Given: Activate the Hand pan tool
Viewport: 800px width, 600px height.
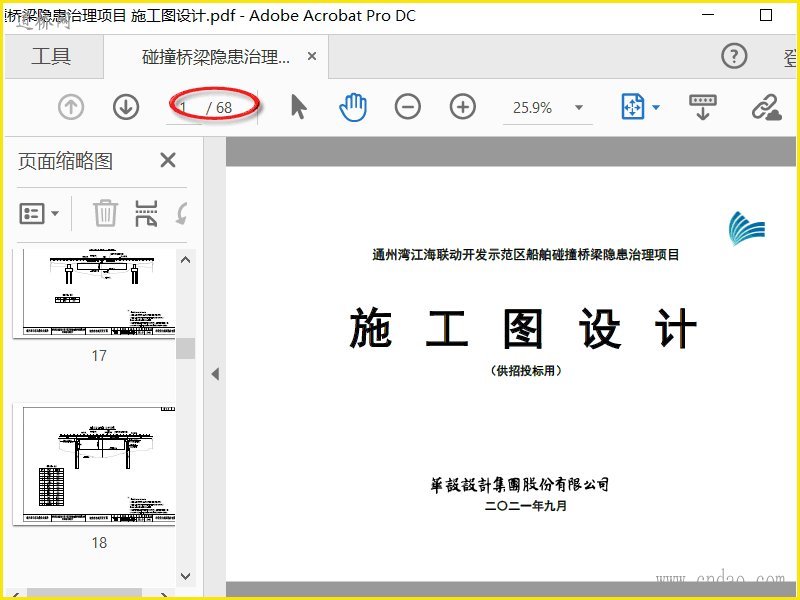Looking at the screenshot, I should (353, 107).
